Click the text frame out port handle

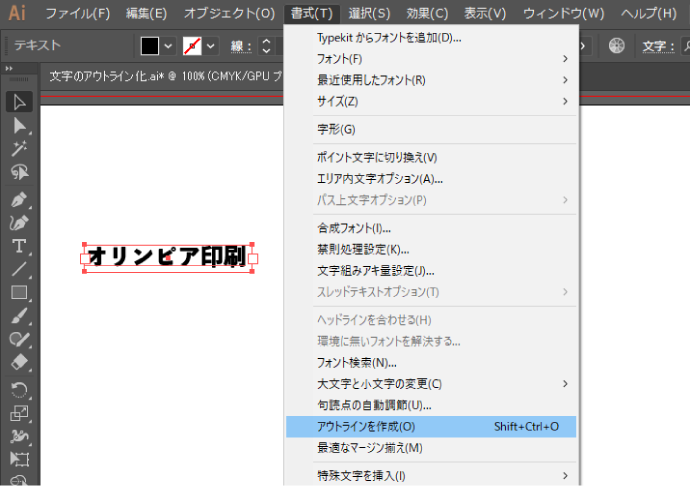[253, 258]
